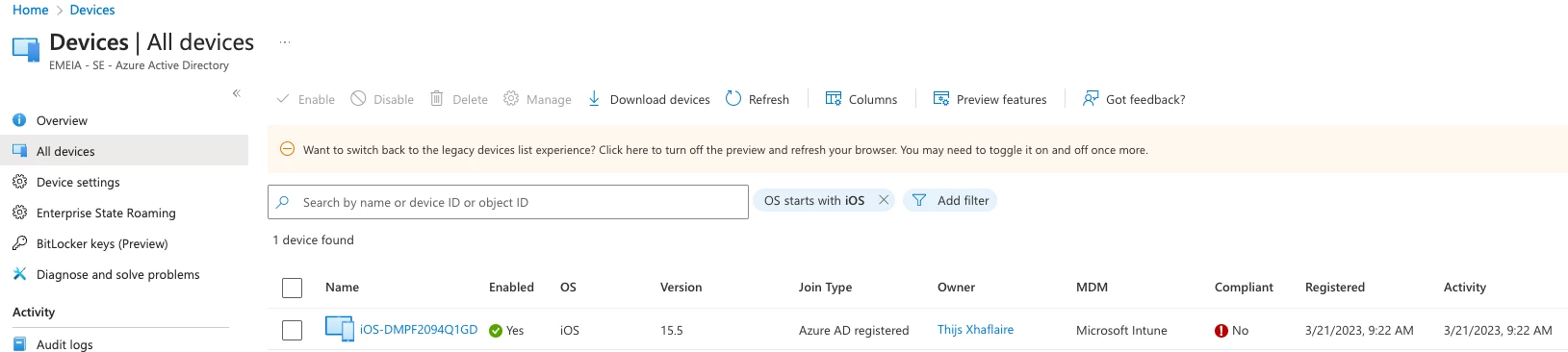Click the Got feedback icon

(1091, 98)
